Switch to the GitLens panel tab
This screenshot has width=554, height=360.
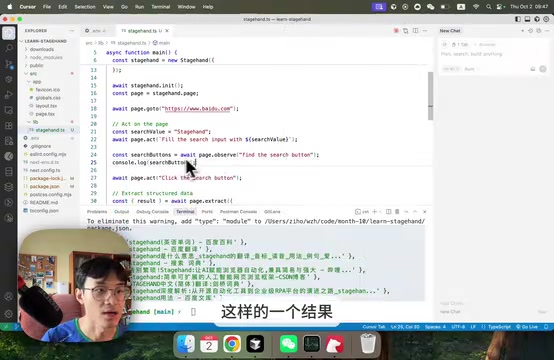click(272, 212)
